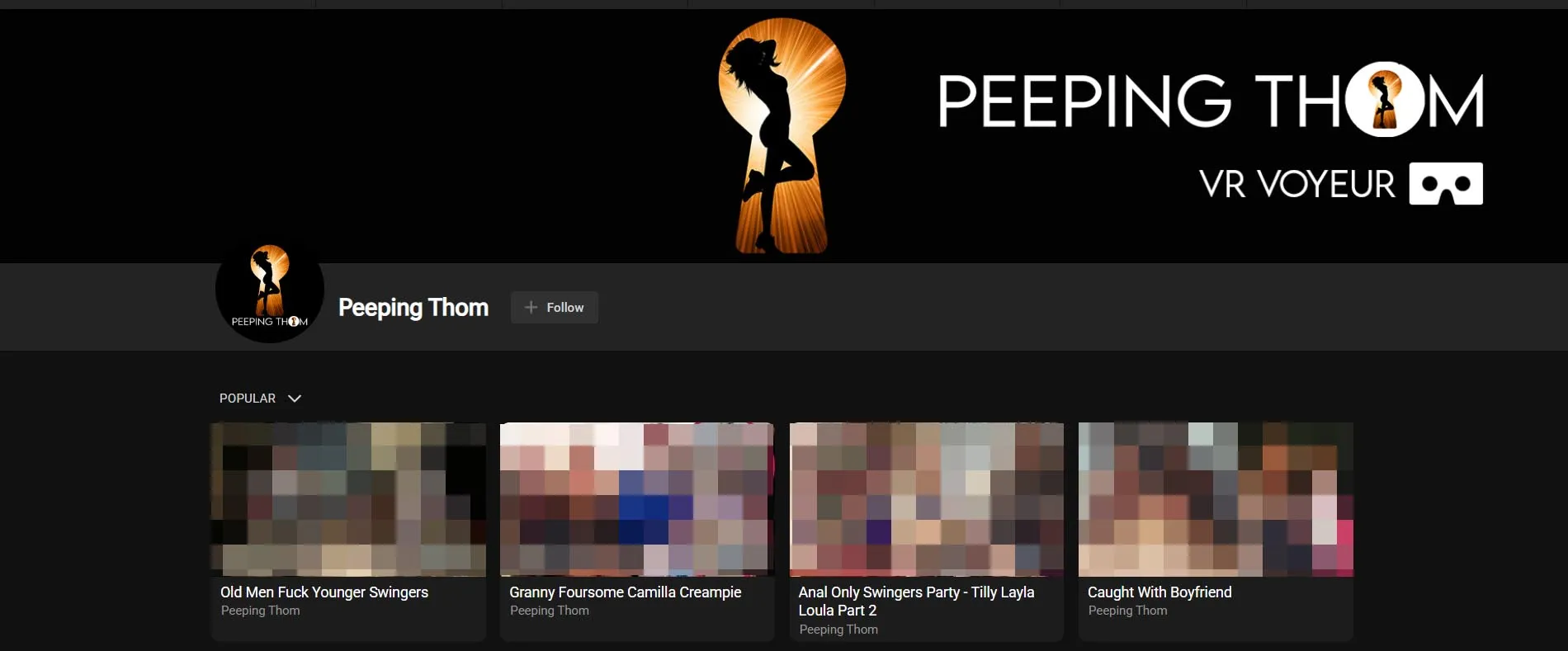Viewport: 1568px width, 651px height.
Task: Click the VR VOYEUR banner text
Action: [1296, 183]
